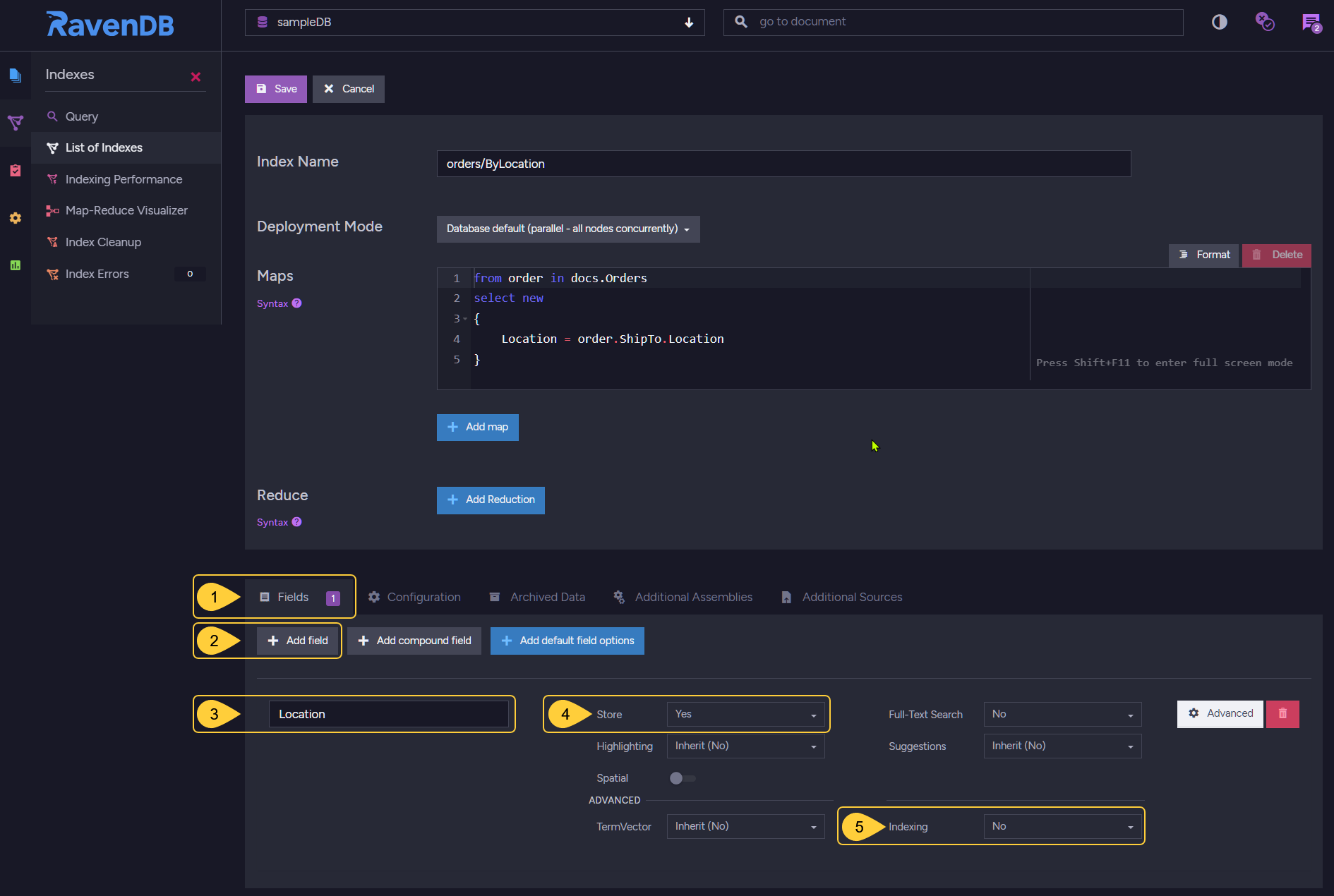Switch to the Archived Data tab
Image resolution: width=1334 pixels, height=896 pixels.
point(537,598)
